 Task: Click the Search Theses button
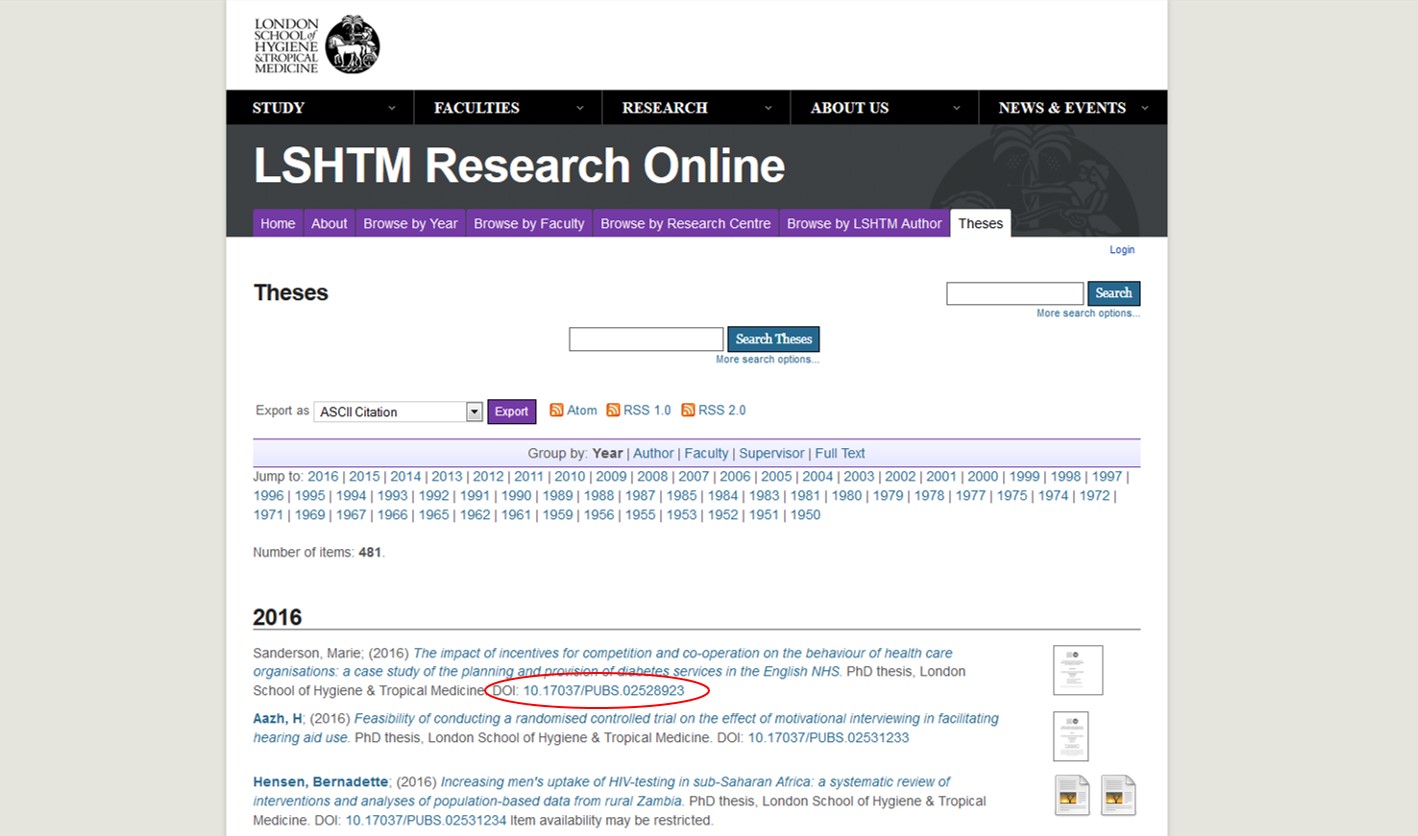coord(773,339)
